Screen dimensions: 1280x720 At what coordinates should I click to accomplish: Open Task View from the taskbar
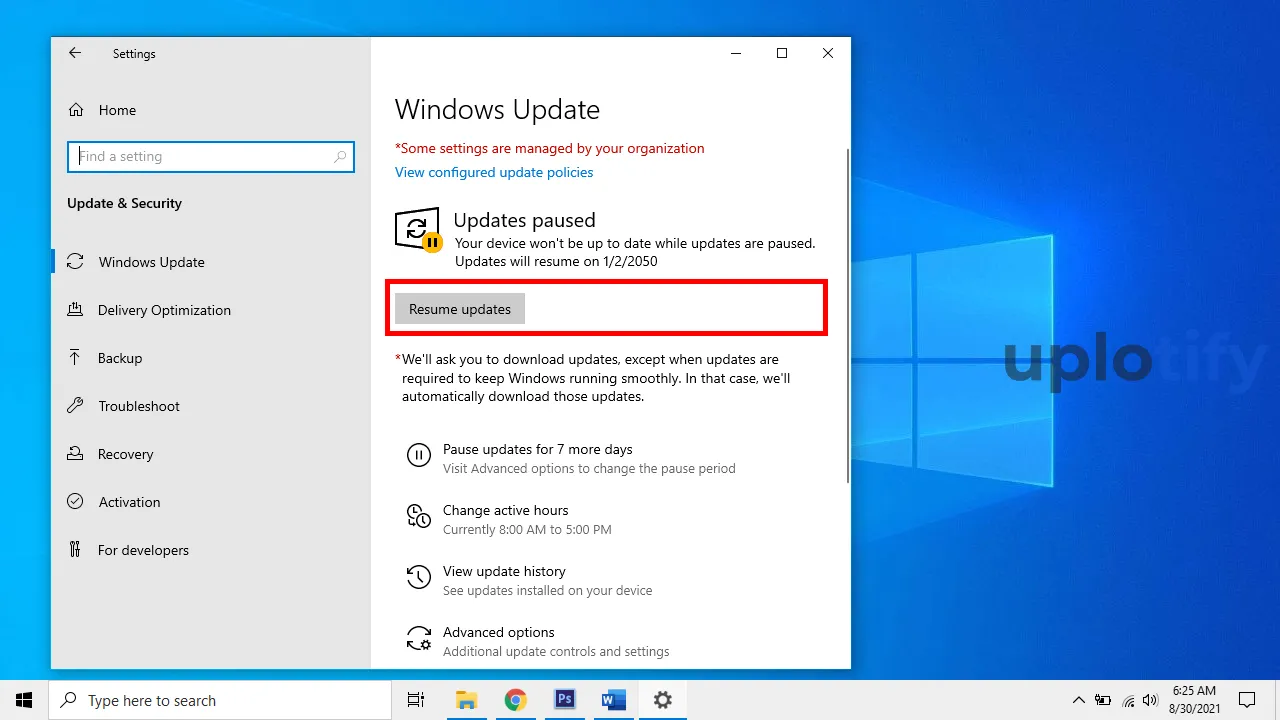pos(416,700)
